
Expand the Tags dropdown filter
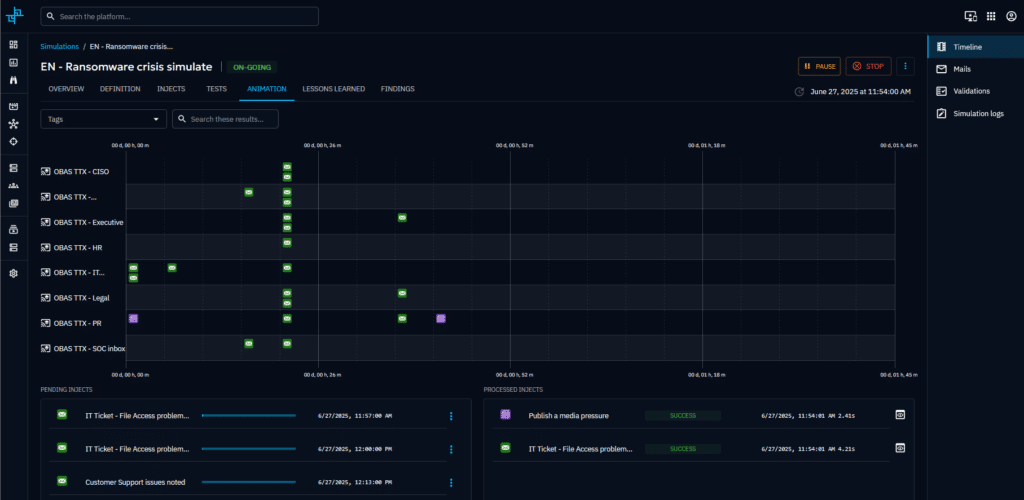pos(104,119)
